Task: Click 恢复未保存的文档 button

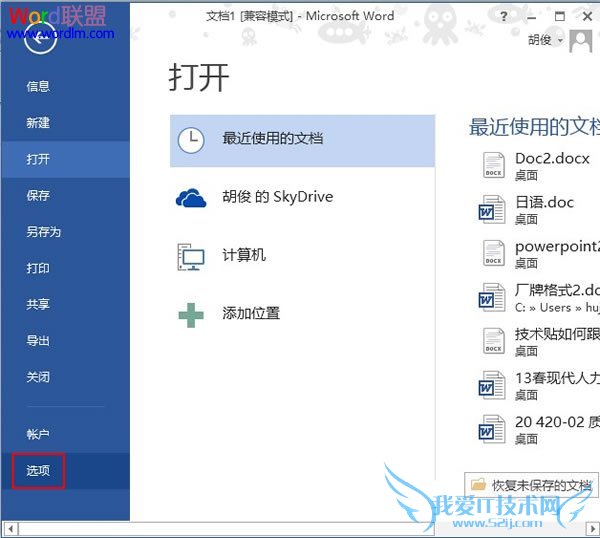Action: pos(531,485)
